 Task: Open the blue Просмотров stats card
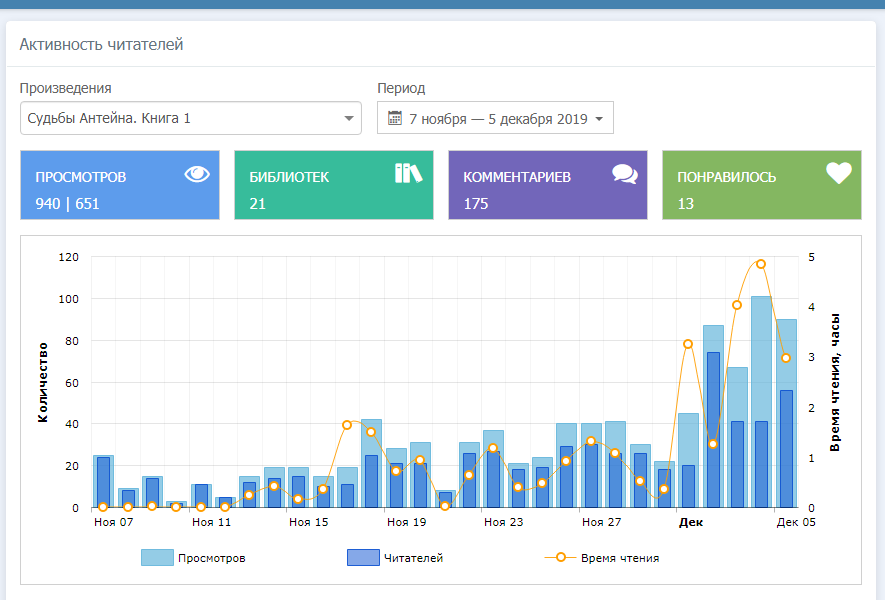pos(120,186)
